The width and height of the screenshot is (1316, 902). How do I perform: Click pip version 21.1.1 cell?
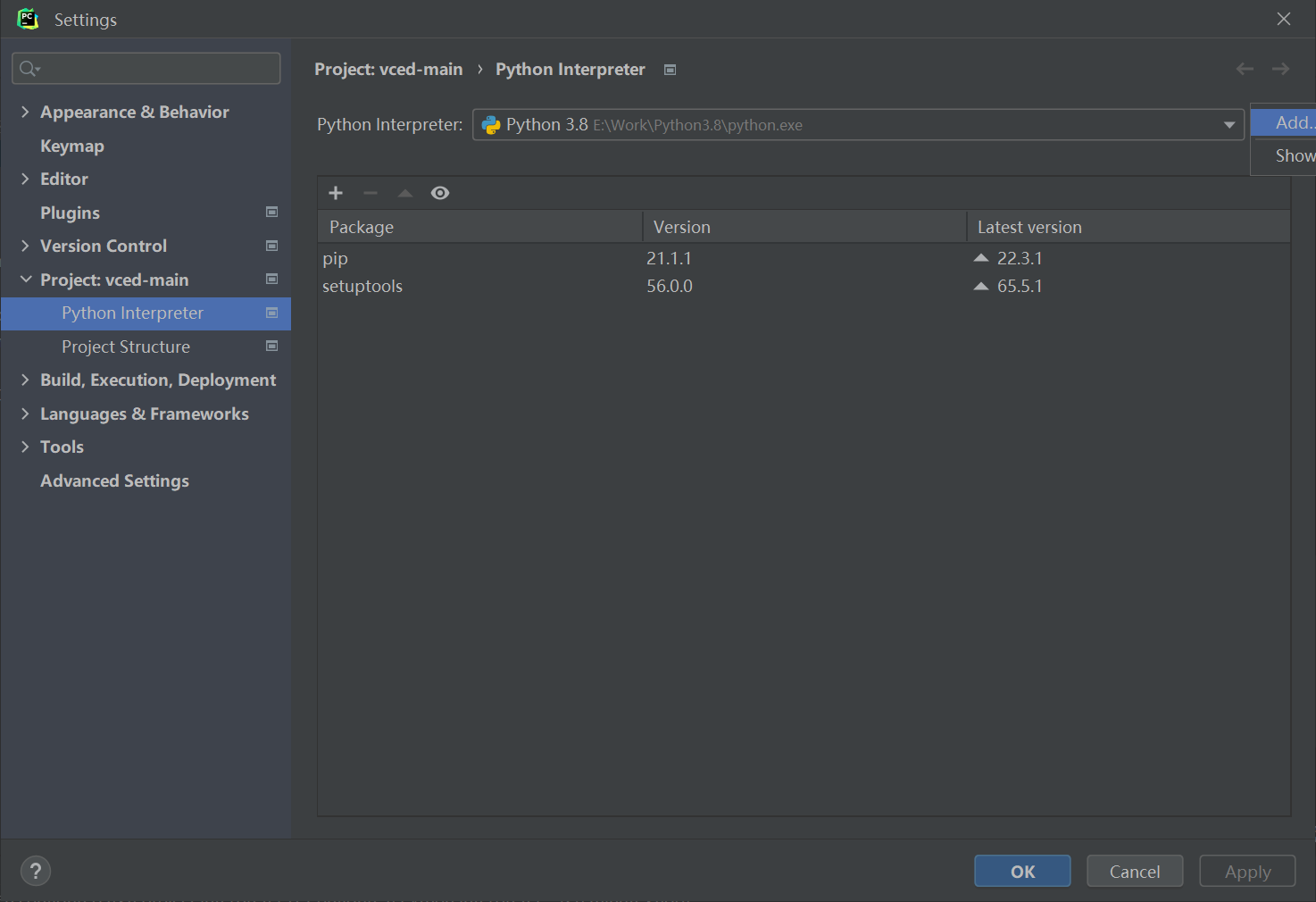click(669, 258)
